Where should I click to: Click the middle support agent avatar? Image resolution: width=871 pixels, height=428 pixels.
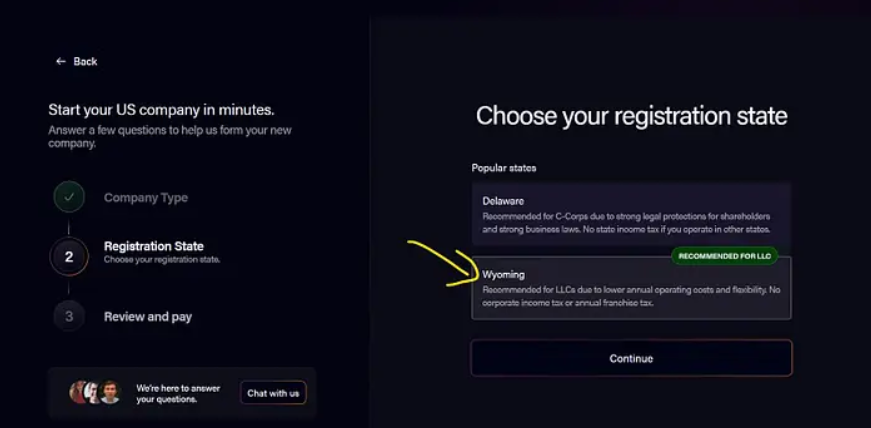click(x=92, y=392)
